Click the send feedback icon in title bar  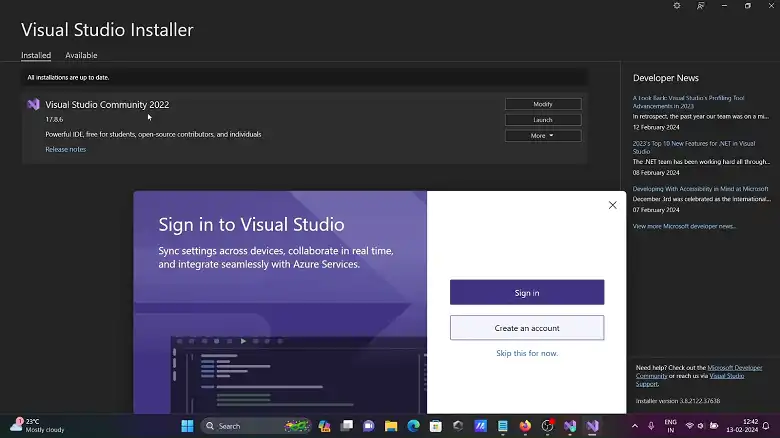pyautogui.click(x=700, y=5)
